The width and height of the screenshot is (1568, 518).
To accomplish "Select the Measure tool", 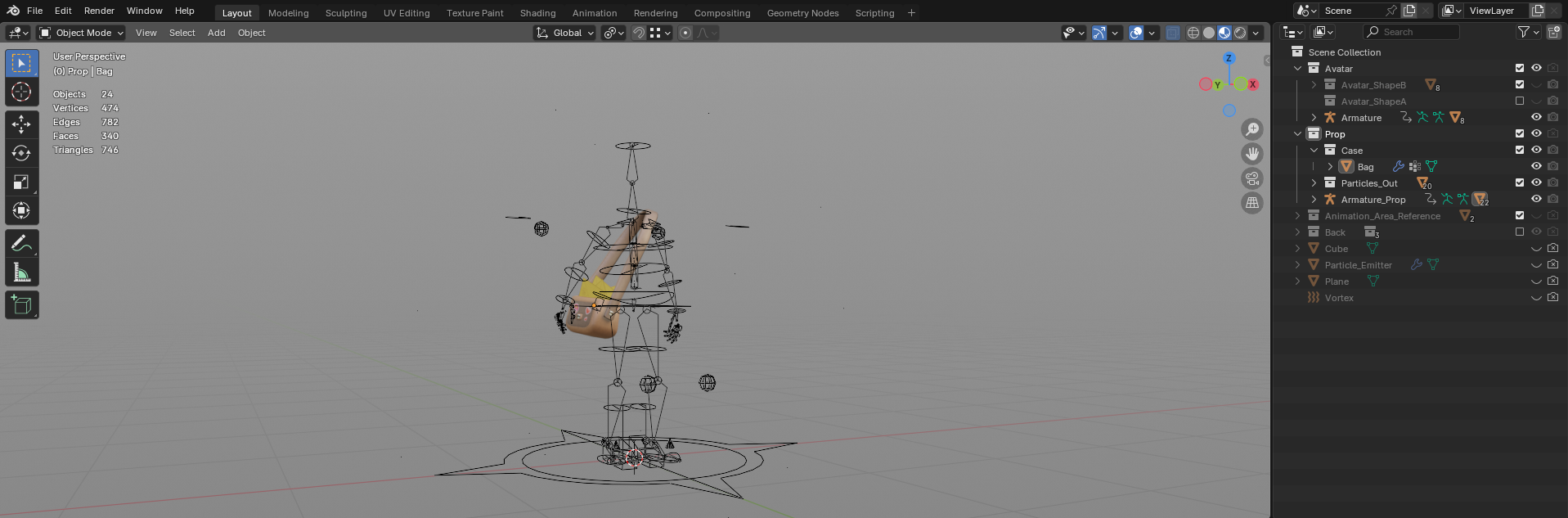I will (21, 273).
